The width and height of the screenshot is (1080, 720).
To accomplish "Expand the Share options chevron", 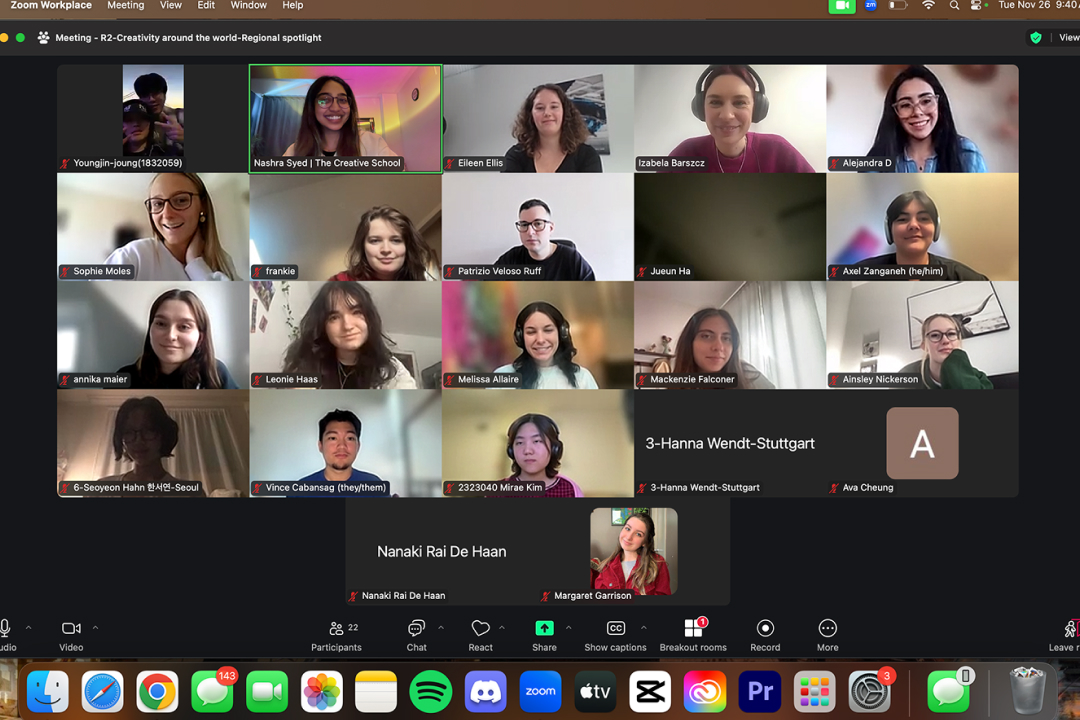I will click(x=568, y=628).
